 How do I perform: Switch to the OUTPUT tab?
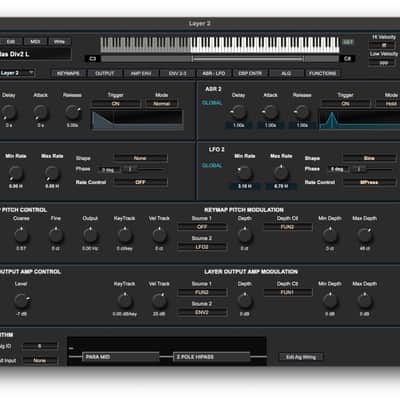tap(105, 73)
